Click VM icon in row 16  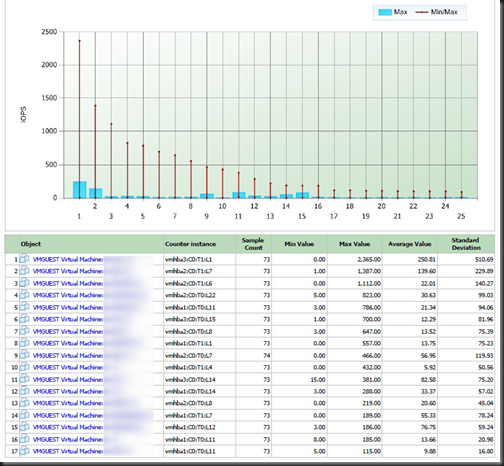point(25,439)
